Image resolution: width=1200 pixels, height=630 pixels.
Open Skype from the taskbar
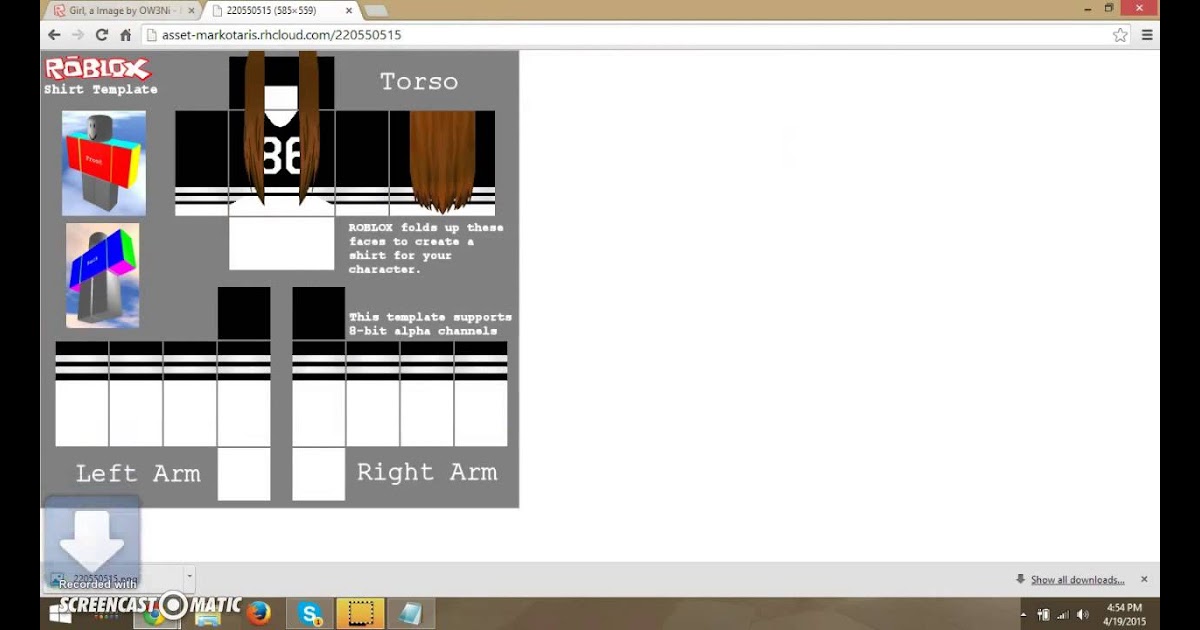(x=310, y=614)
